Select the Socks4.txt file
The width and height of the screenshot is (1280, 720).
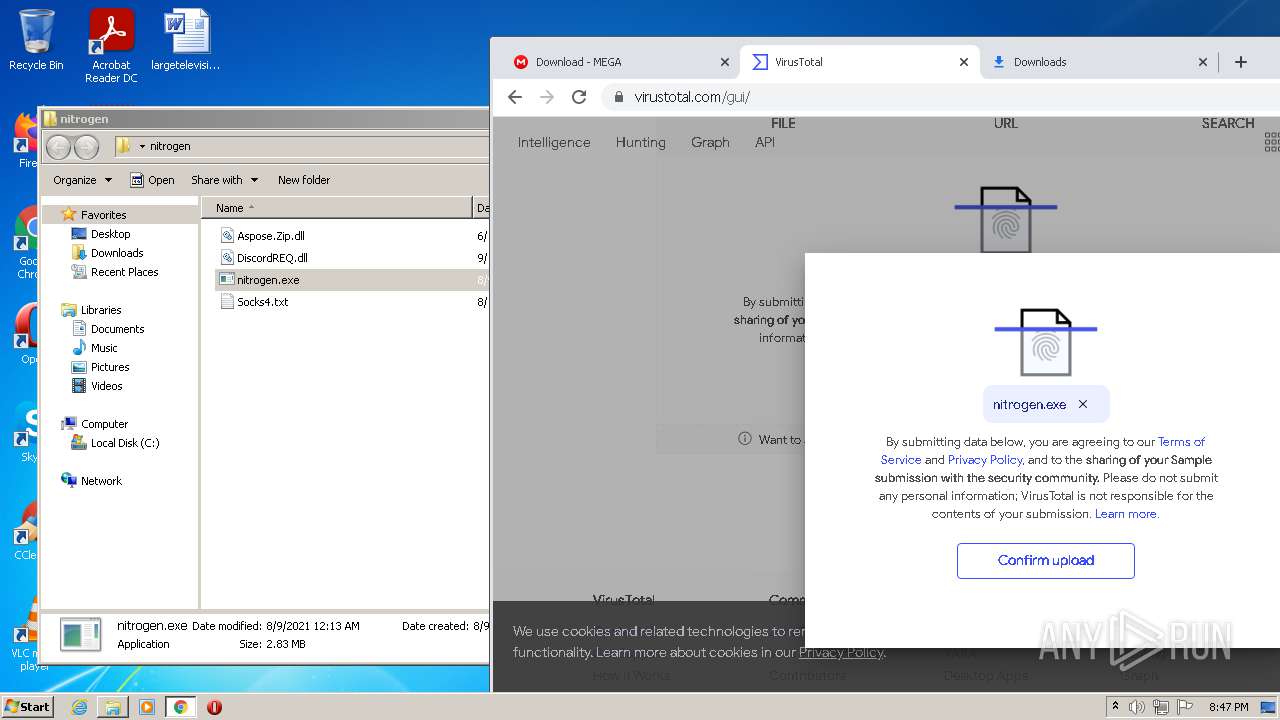coord(262,302)
